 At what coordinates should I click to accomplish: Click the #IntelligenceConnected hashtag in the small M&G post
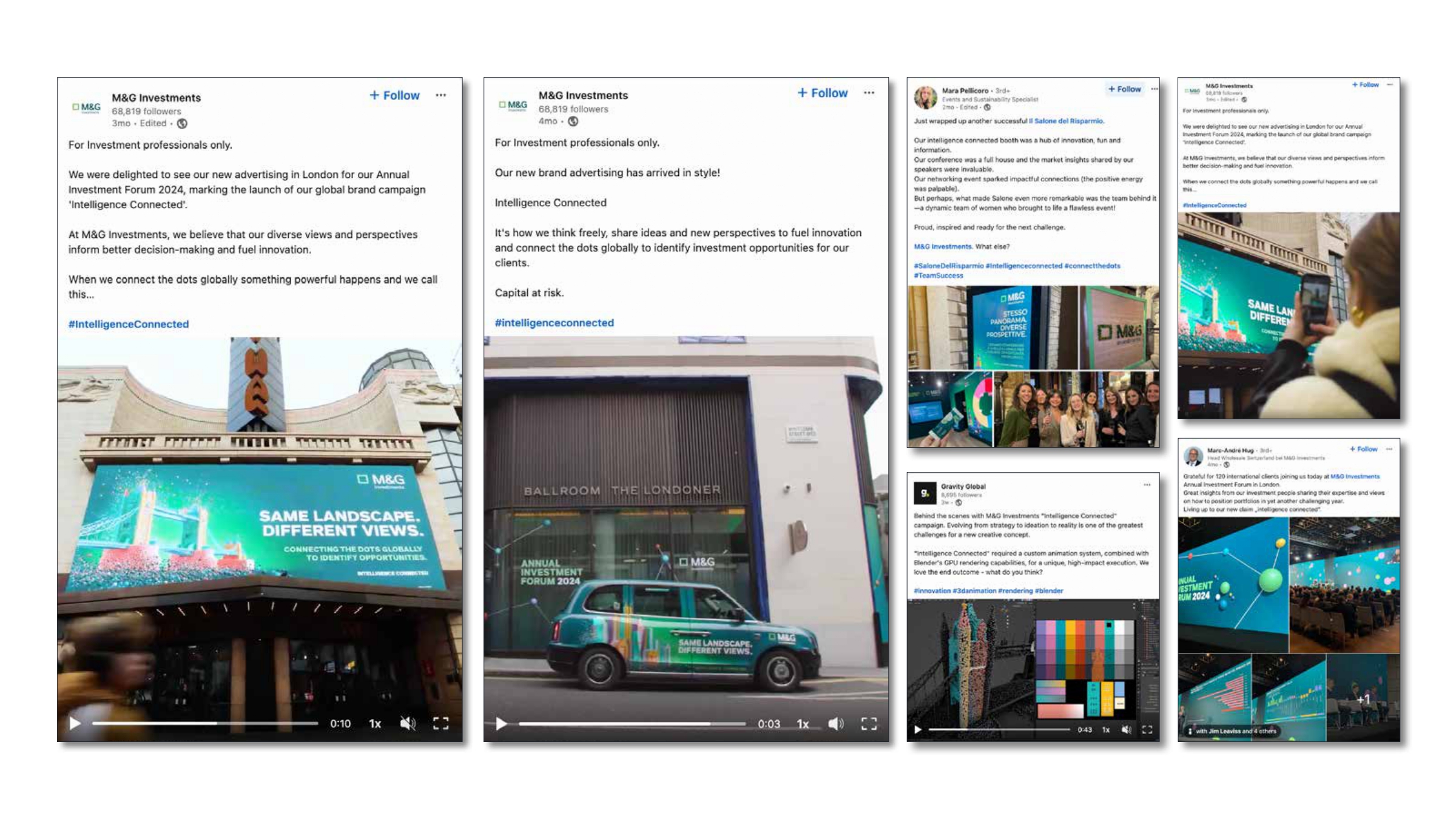[x=1215, y=205]
